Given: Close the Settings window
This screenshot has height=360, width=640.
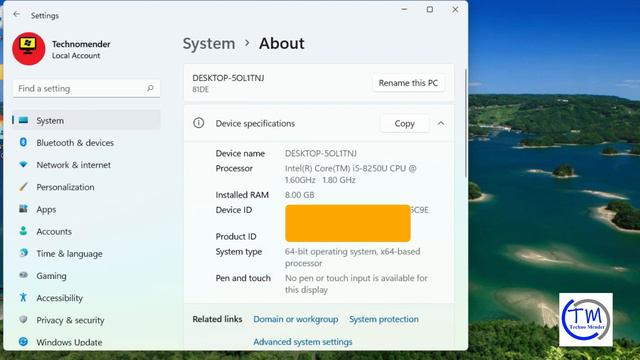Looking at the screenshot, I should tap(455, 9).
